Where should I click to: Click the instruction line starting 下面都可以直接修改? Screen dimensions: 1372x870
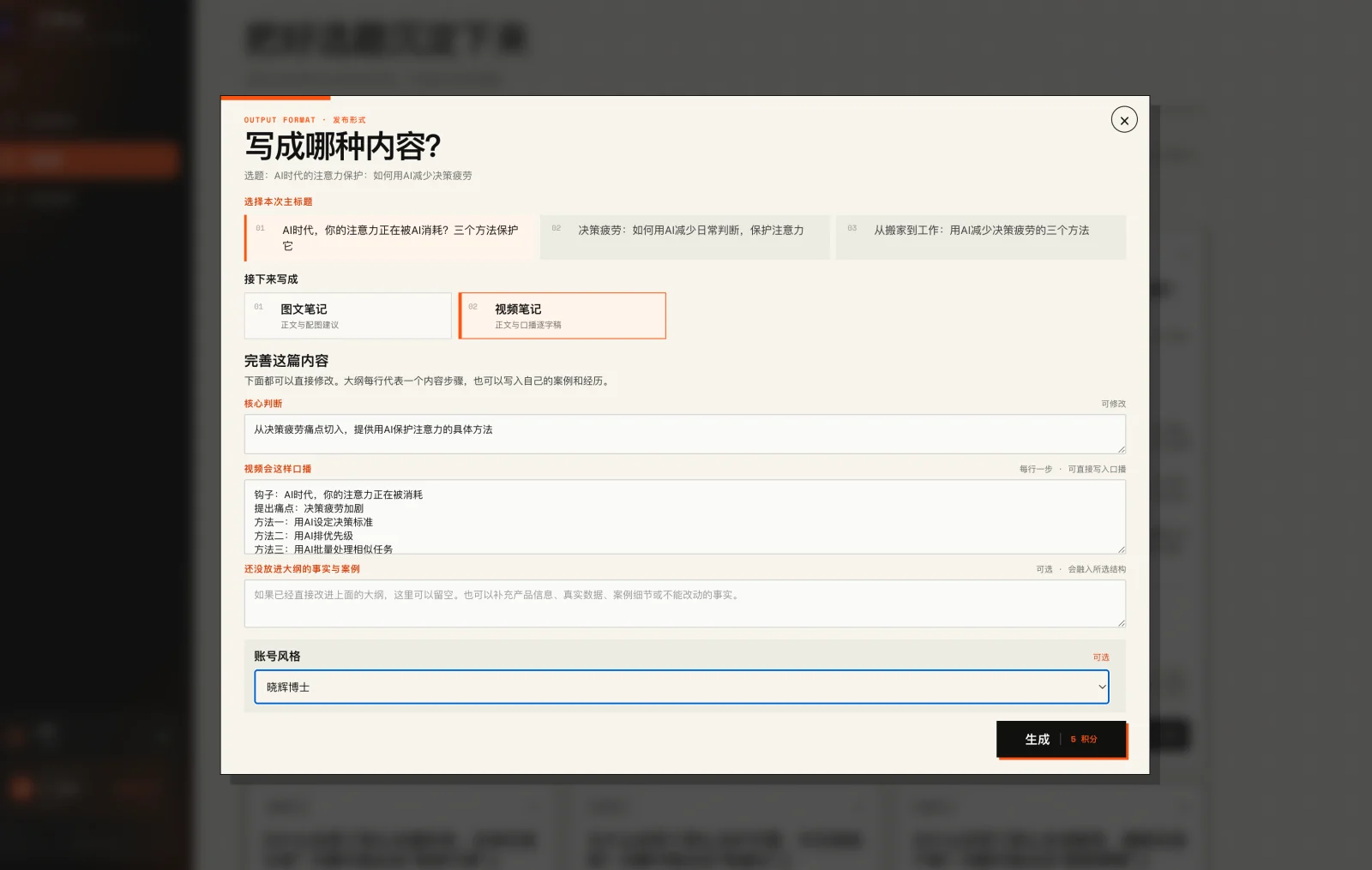pyautogui.click(x=429, y=381)
